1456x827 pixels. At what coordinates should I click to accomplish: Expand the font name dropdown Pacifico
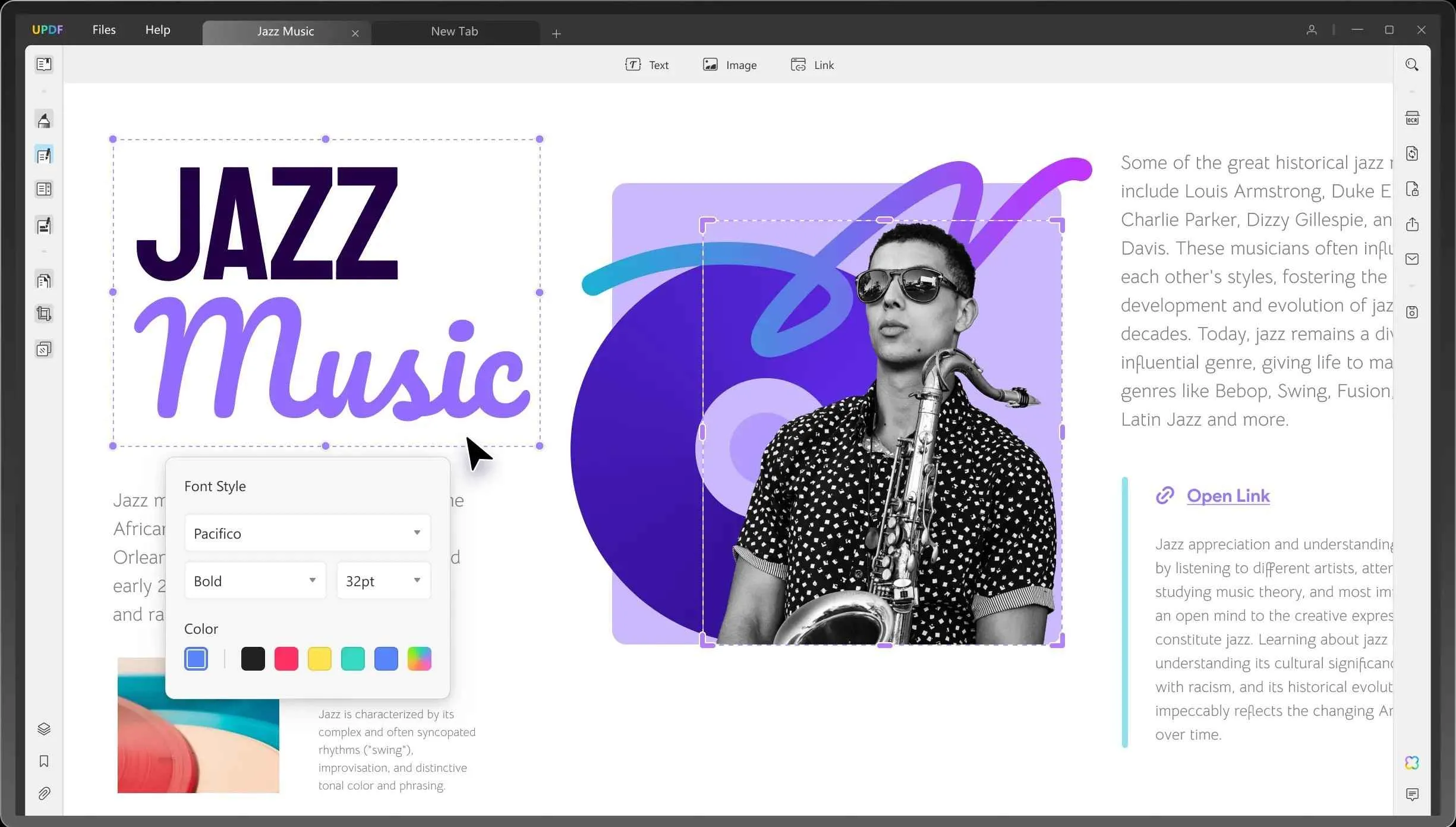(417, 533)
